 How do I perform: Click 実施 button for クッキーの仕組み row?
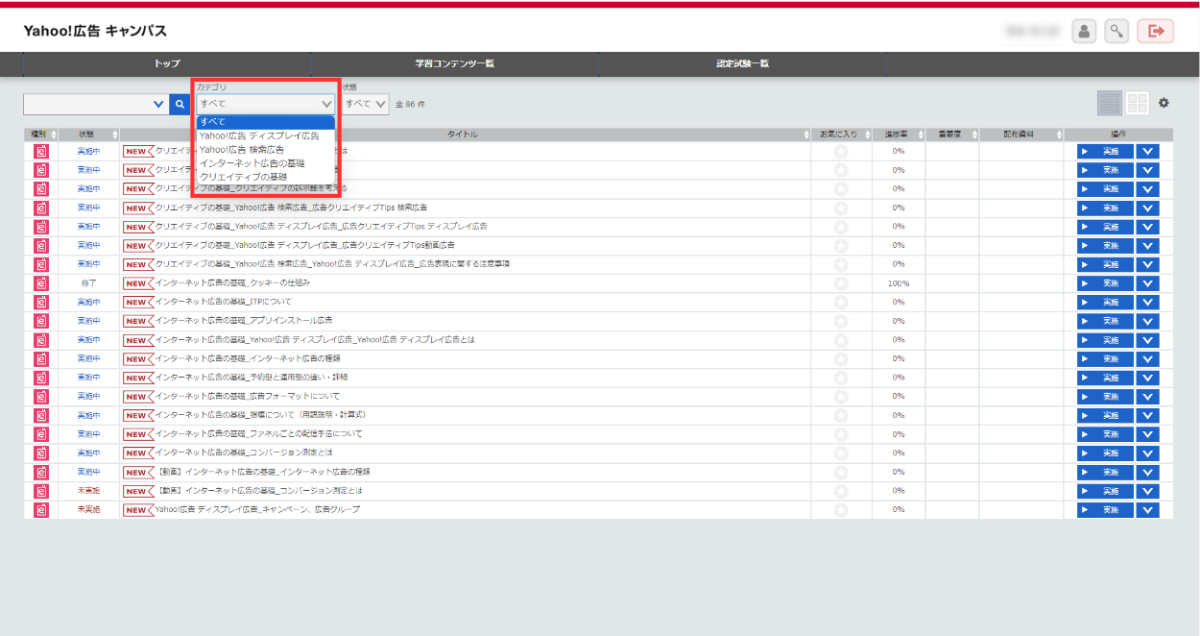coord(1105,283)
